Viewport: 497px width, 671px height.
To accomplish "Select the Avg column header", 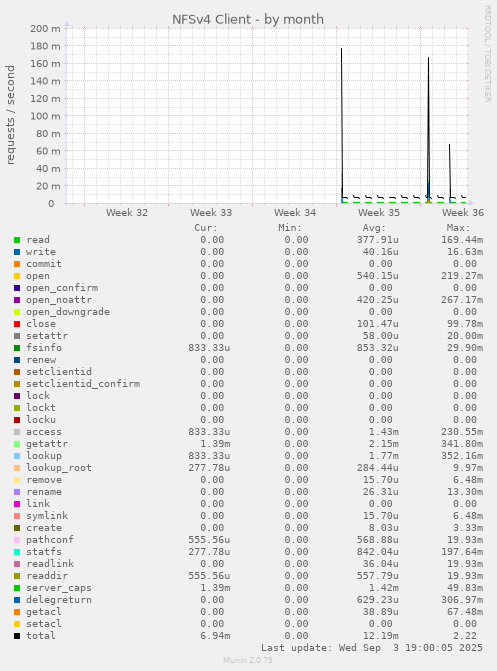I will point(375,228).
